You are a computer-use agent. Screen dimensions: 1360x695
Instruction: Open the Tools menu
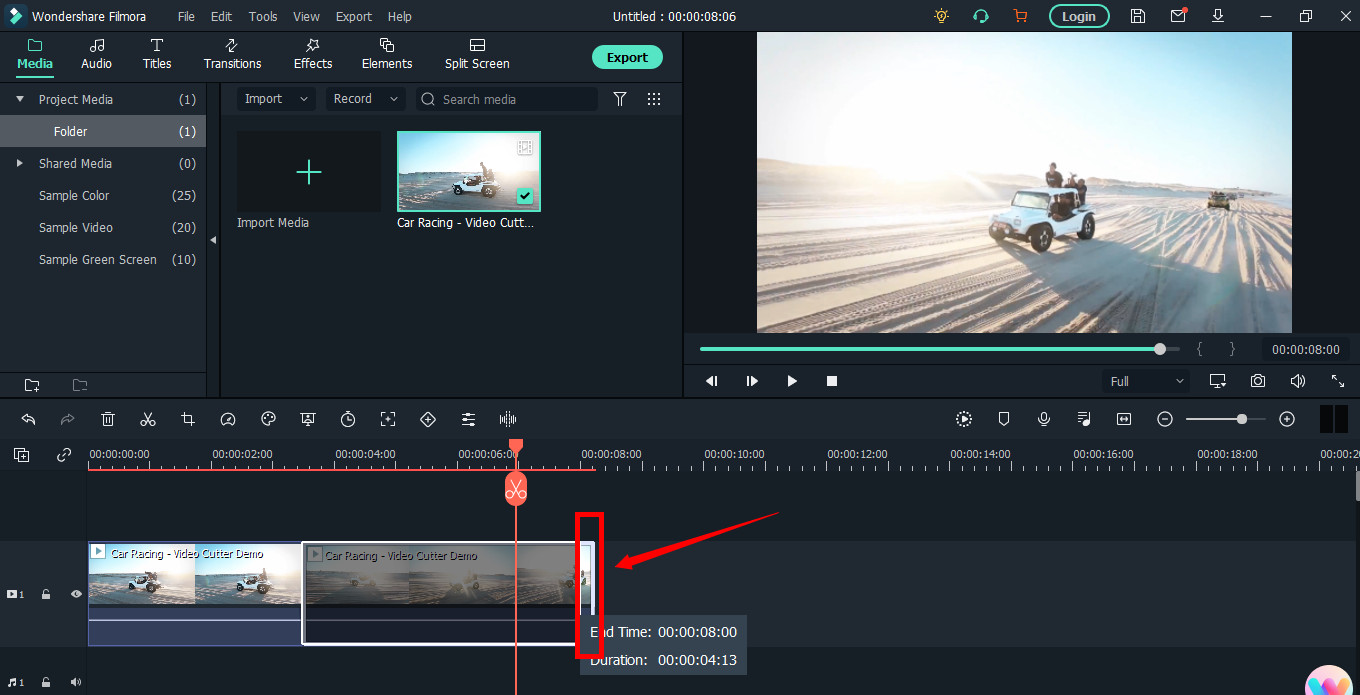click(263, 16)
